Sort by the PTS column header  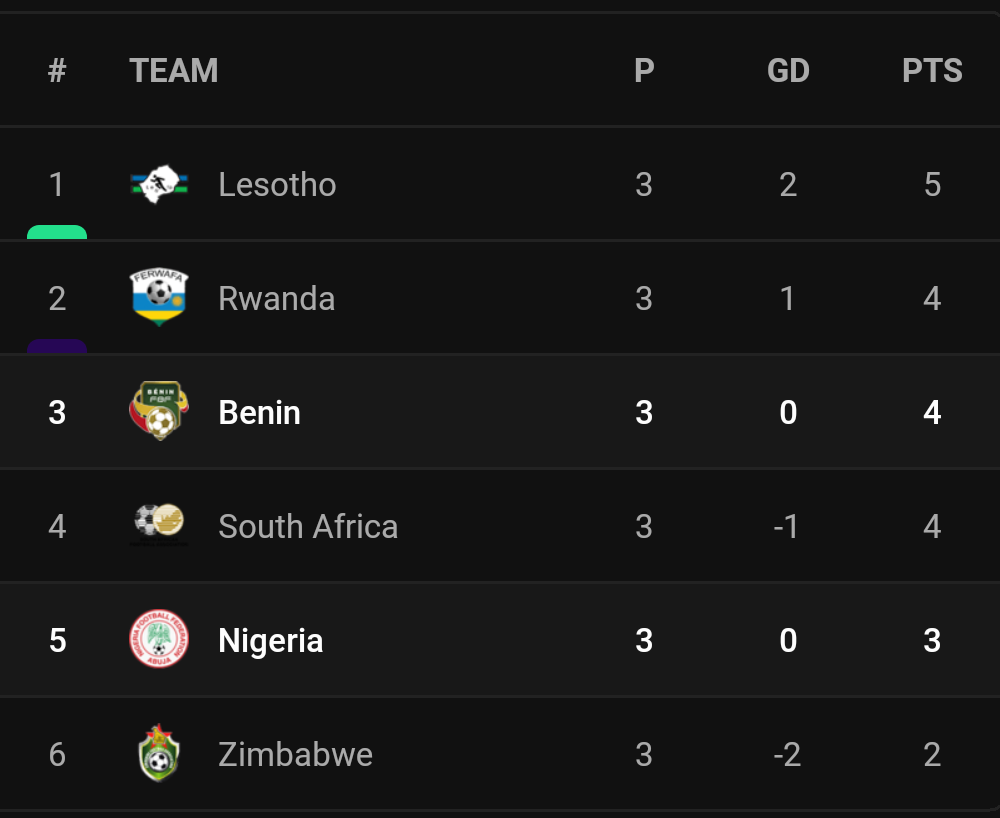(x=932, y=70)
